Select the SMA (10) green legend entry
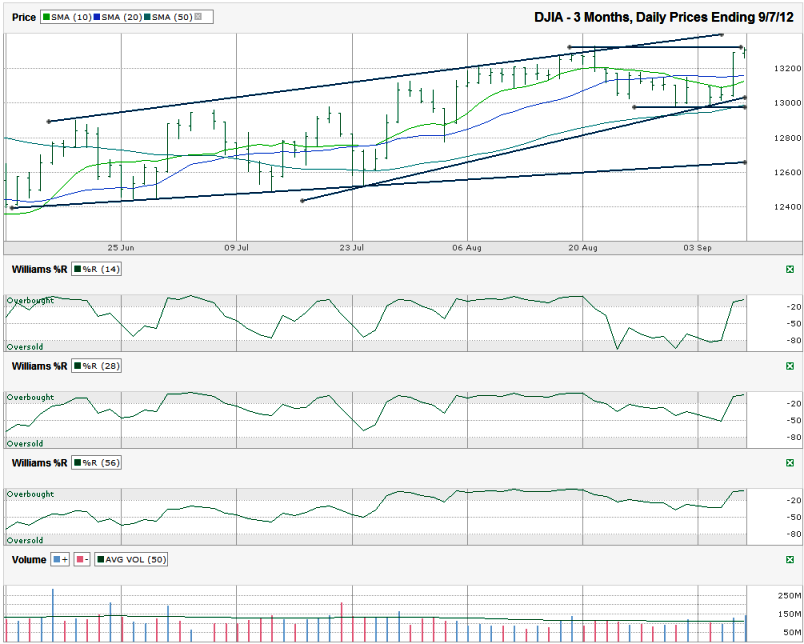804x644 pixels. tap(67, 17)
